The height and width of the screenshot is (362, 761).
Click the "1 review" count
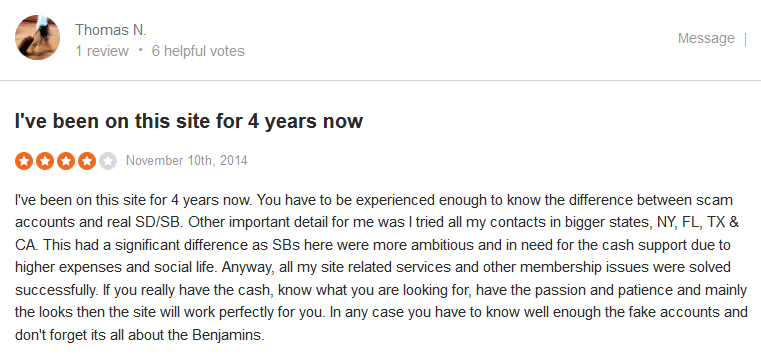pyautogui.click(x=102, y=51)
